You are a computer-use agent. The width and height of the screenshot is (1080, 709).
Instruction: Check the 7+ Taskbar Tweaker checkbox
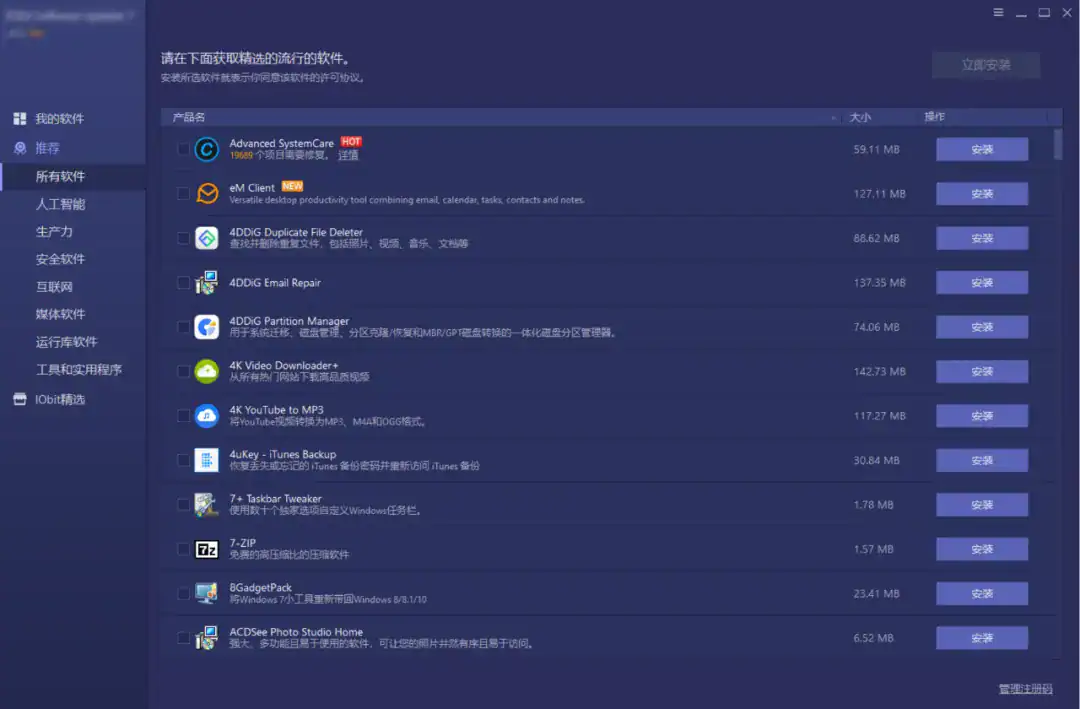pyautogui.click(x=183, y=504)
